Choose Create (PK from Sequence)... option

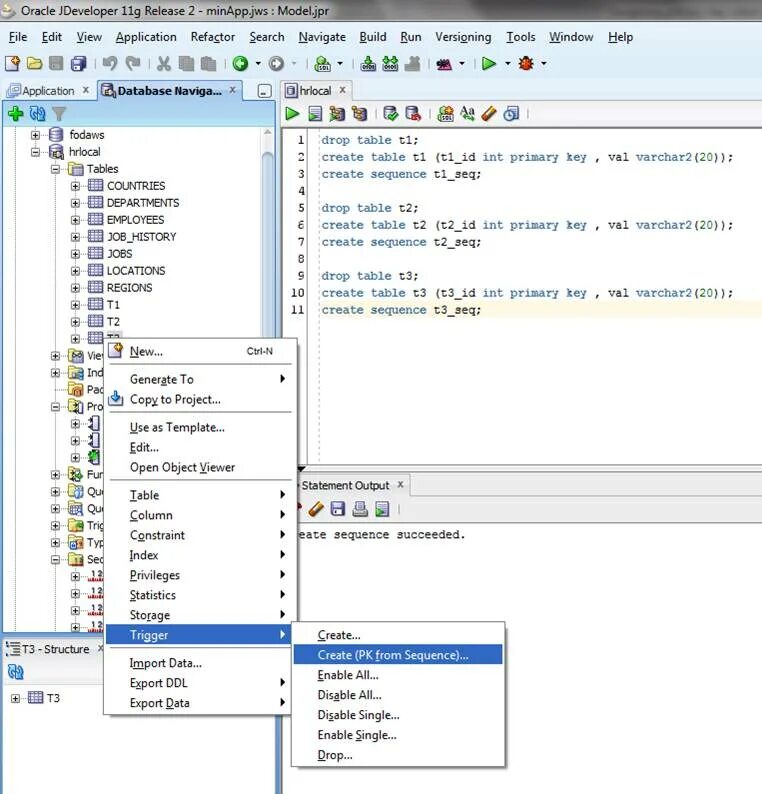click(x=398, y=655)
